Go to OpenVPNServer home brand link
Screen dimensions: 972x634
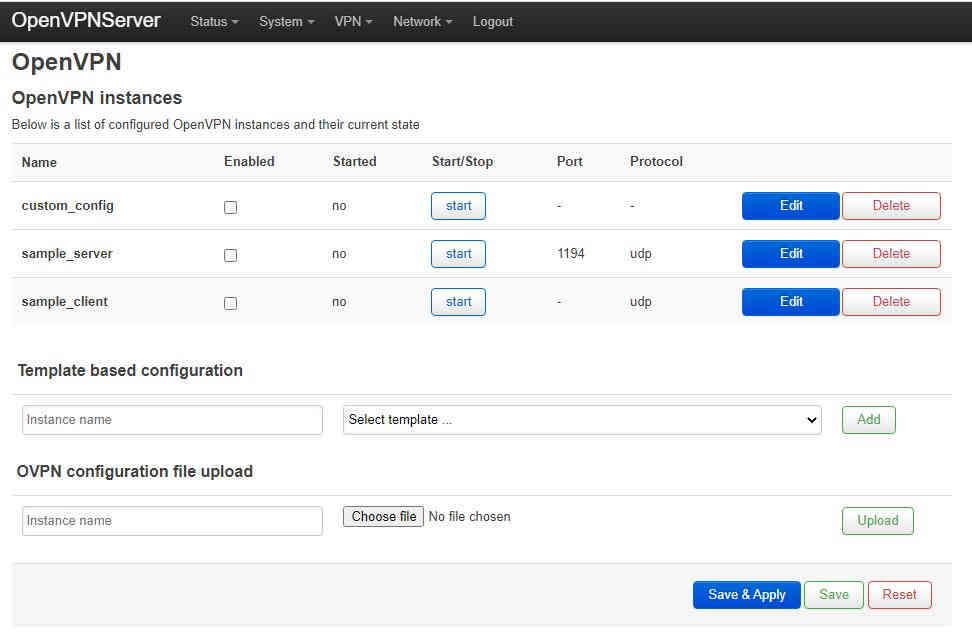[86, 20]
